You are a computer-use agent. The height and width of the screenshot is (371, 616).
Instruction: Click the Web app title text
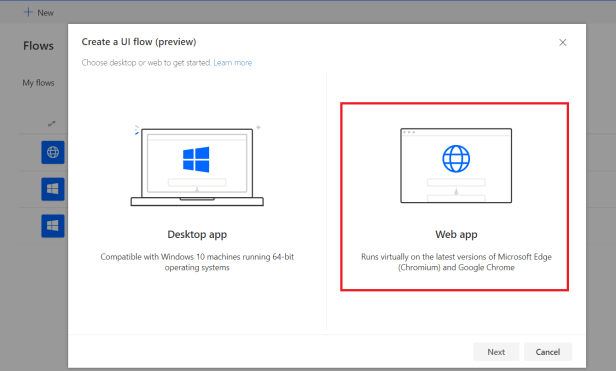[456, 235]
